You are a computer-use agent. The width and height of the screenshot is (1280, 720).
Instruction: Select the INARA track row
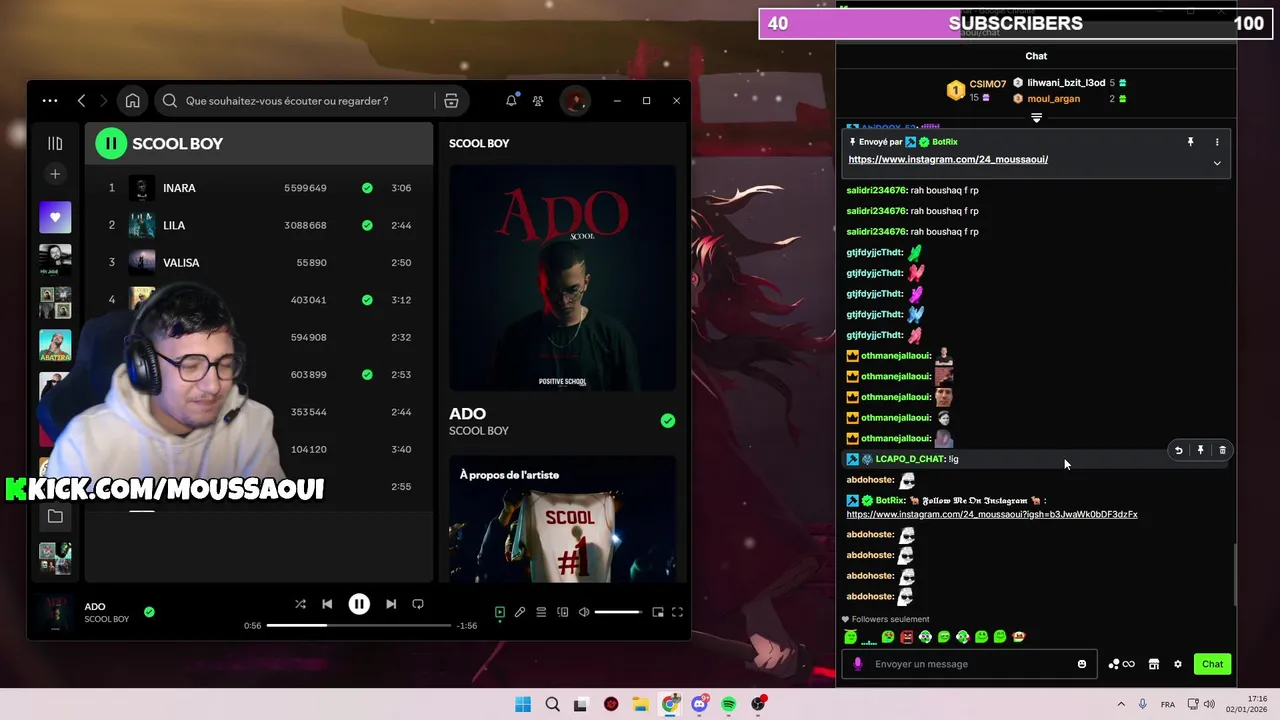click(x=260, y=188)
